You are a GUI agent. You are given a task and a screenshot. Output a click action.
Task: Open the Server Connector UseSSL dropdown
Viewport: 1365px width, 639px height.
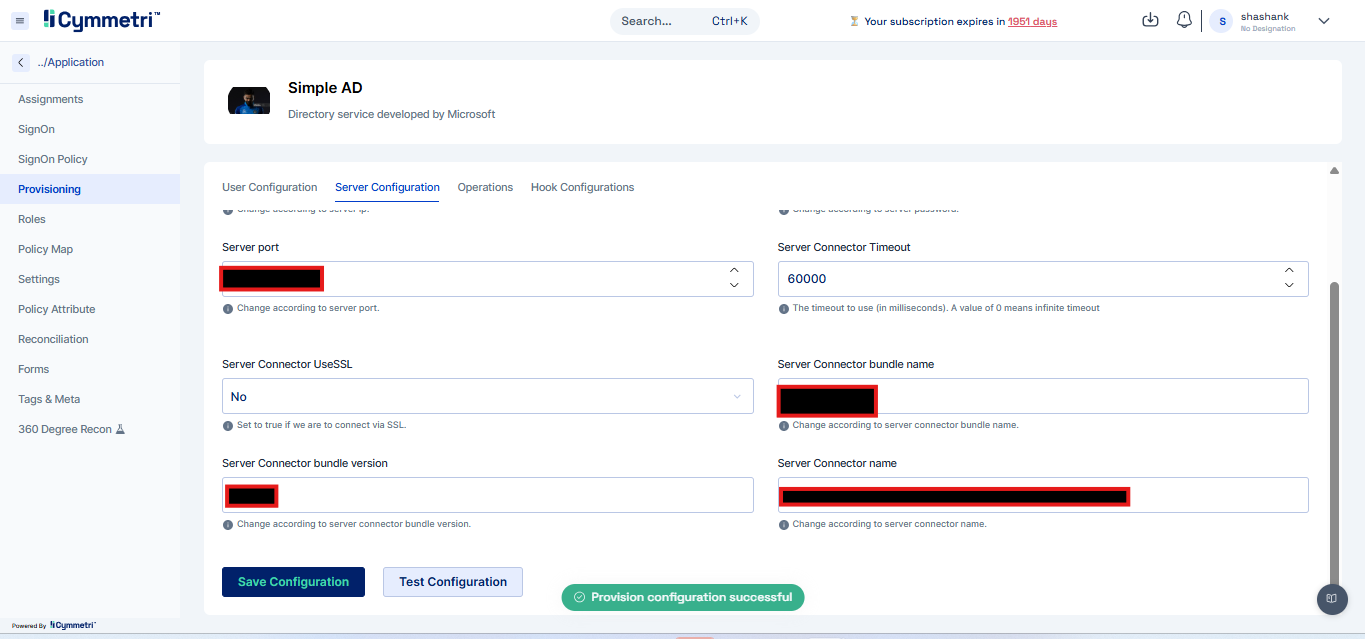[x=488, y=396]
